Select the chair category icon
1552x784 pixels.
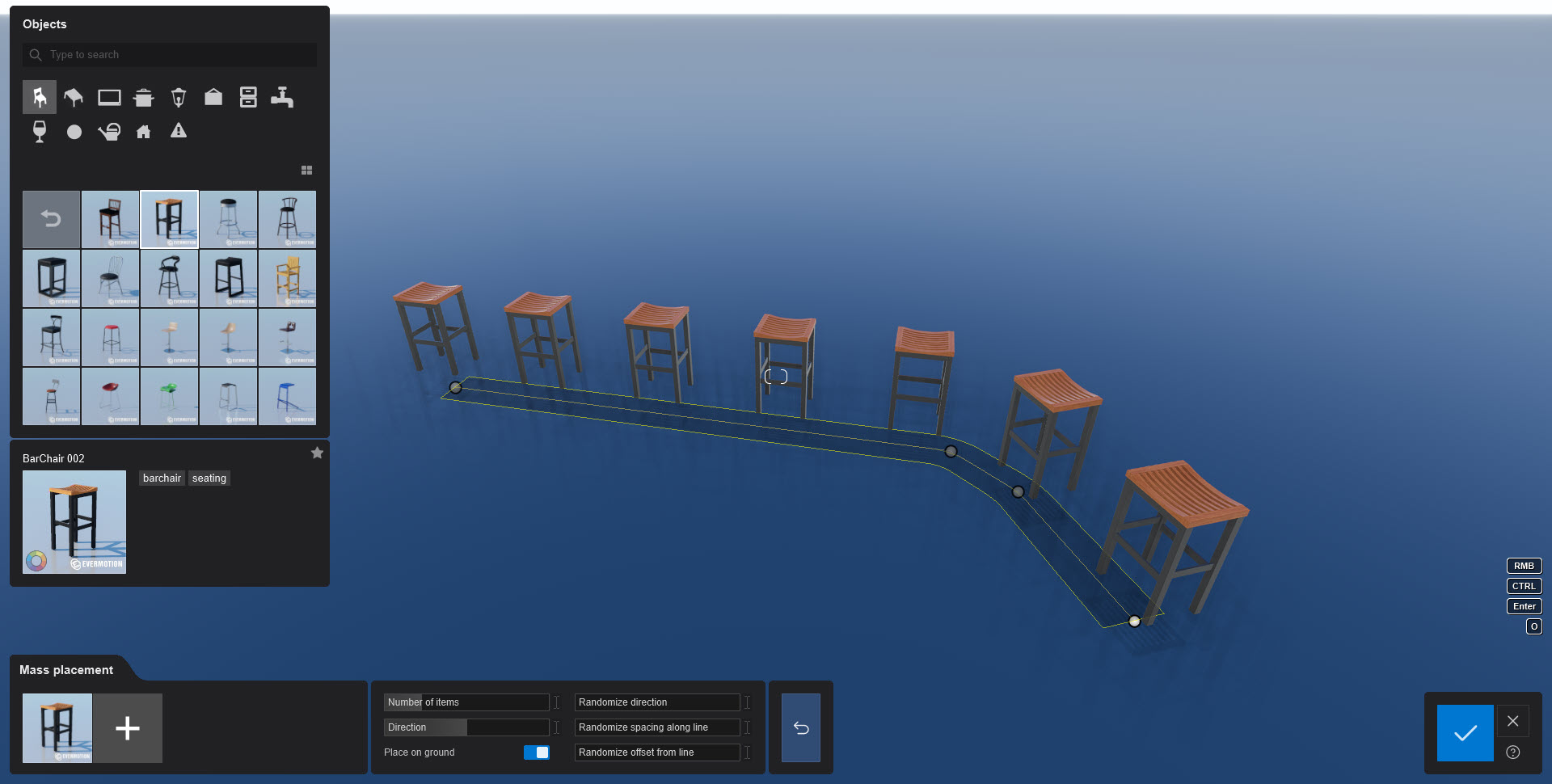point(39,97)
